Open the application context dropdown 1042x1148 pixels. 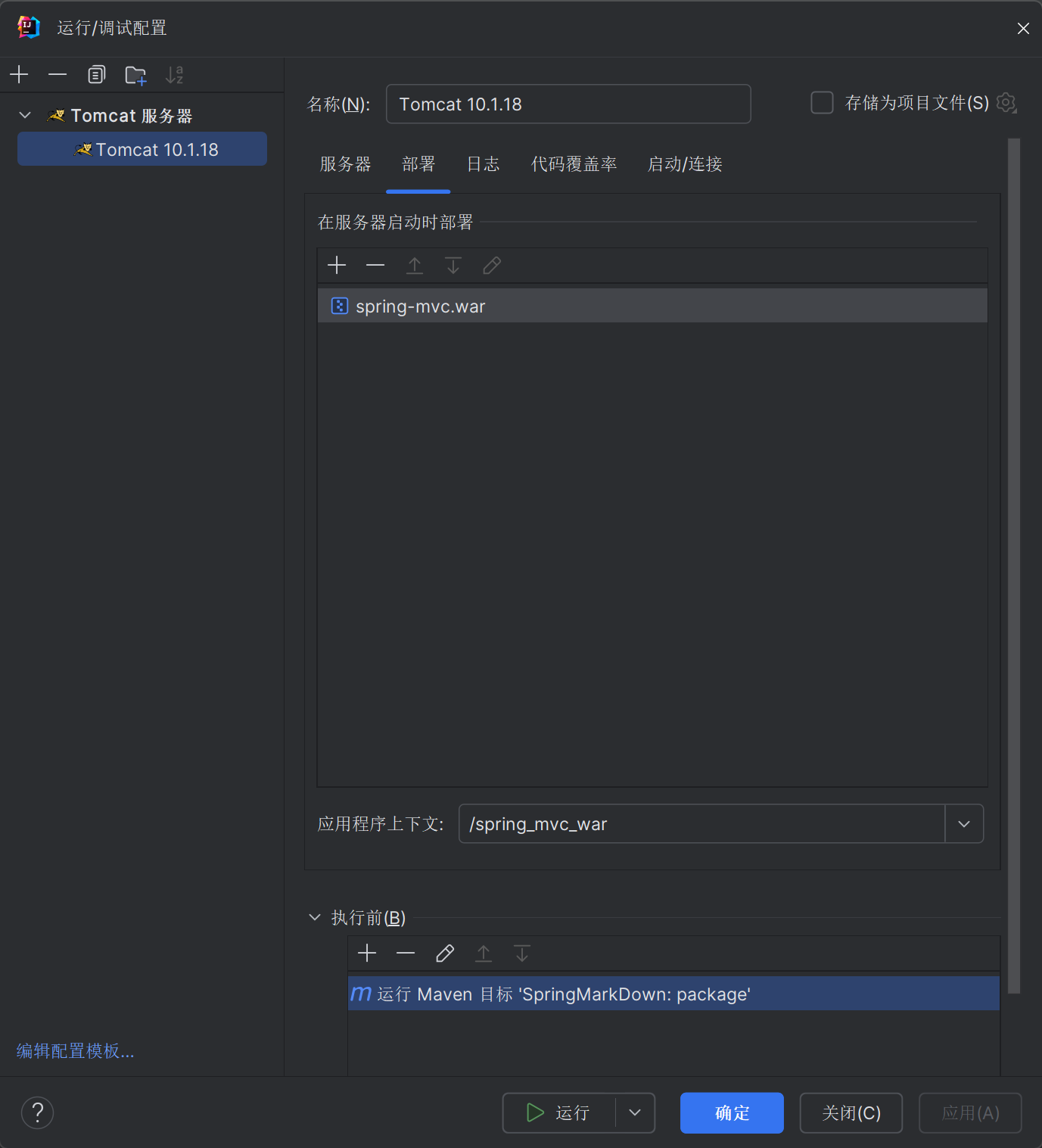[964, 823]
